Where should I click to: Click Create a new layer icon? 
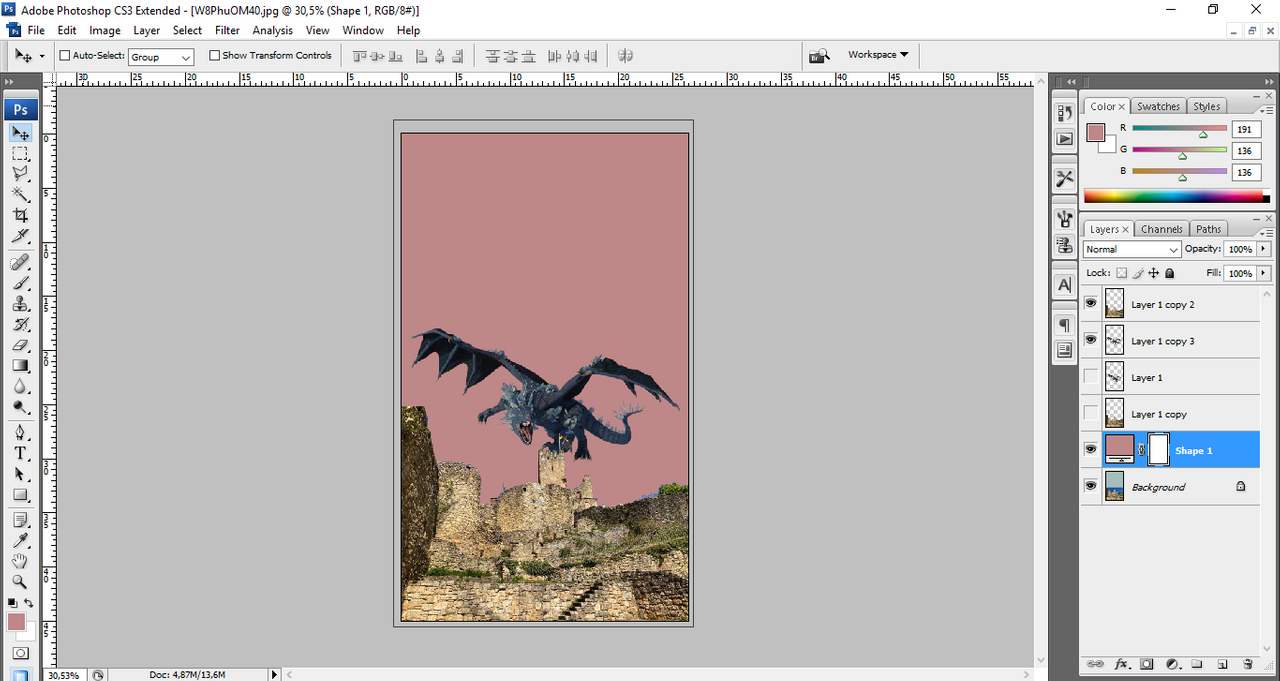click(x=1222, y=664)
